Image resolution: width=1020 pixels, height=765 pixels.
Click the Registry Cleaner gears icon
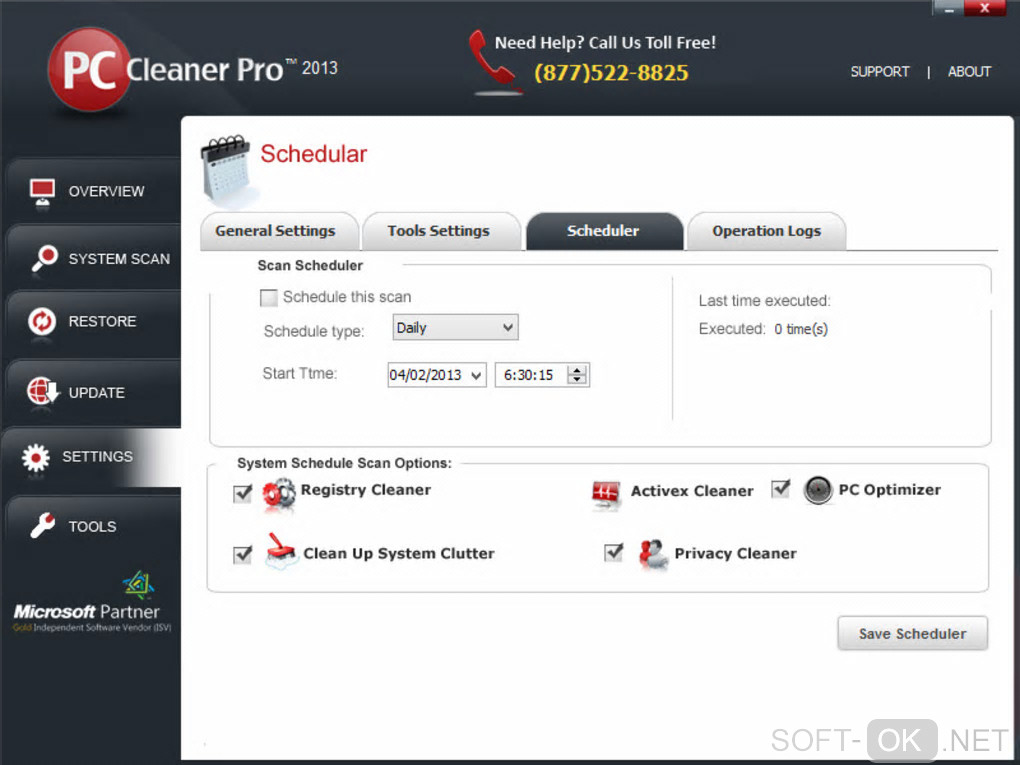point(279,494)
